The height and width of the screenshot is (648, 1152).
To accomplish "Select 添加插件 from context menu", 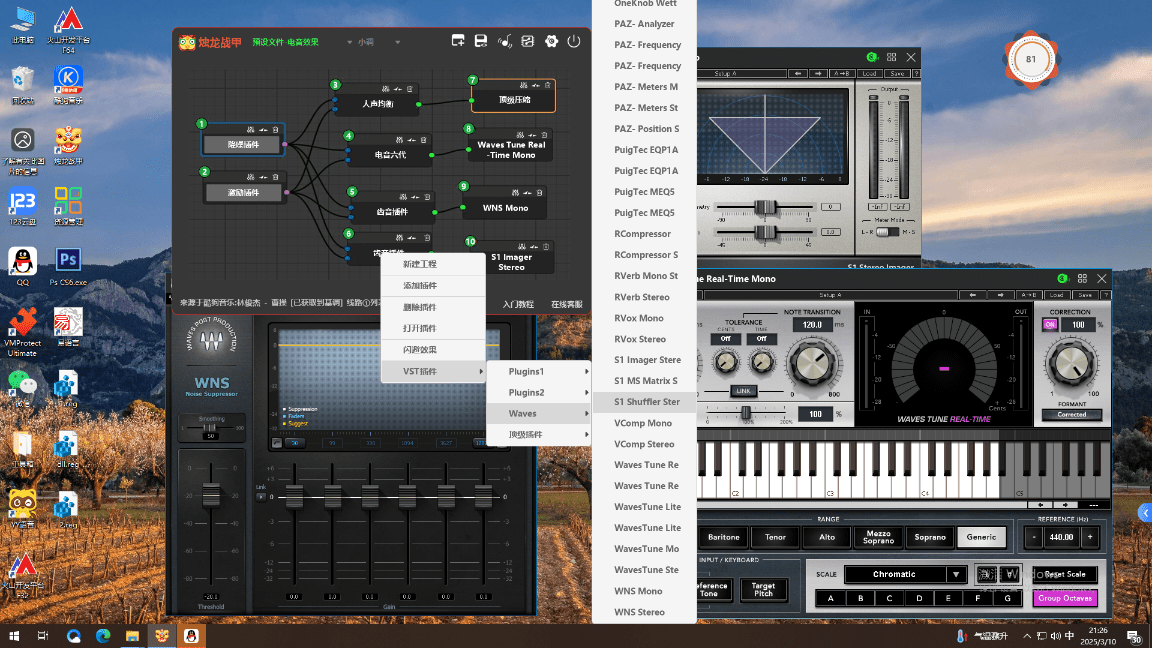I will point(433,285).
